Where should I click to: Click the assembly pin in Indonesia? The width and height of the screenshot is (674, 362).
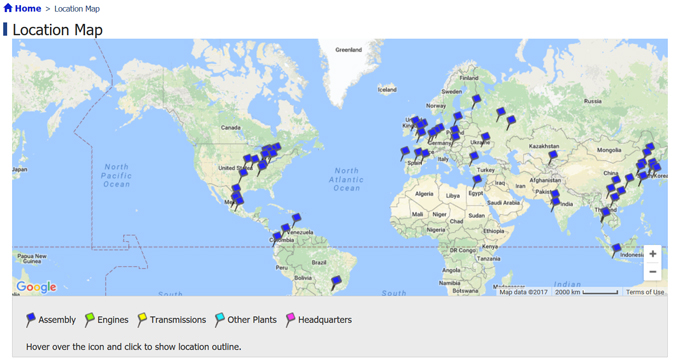click(616, 250)
